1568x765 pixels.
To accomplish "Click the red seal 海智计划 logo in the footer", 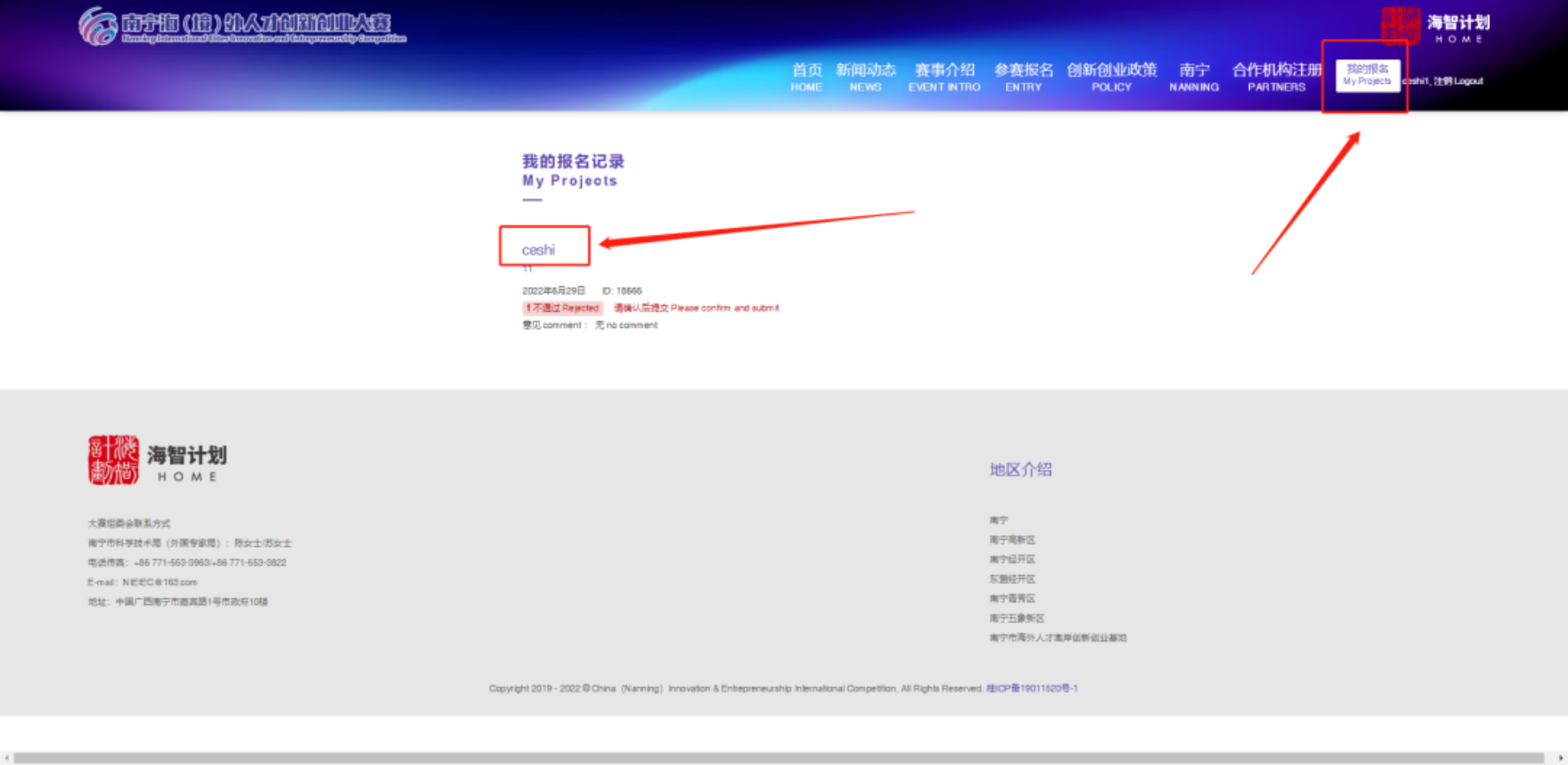I will tap(157, 460).
